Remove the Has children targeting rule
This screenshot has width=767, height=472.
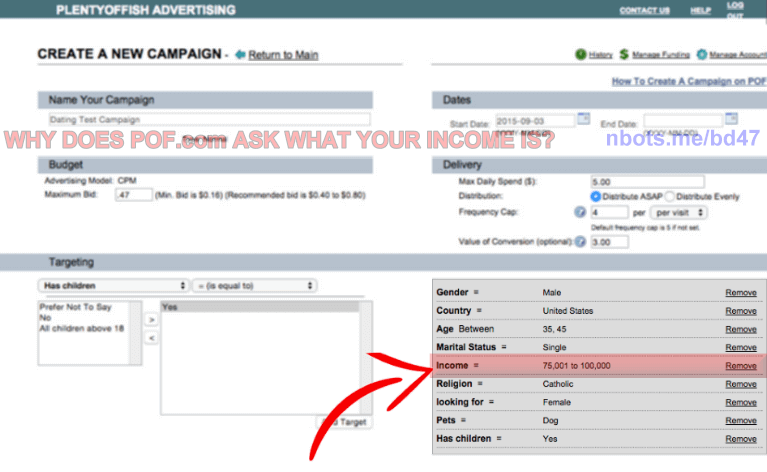[x=741, y=439]
